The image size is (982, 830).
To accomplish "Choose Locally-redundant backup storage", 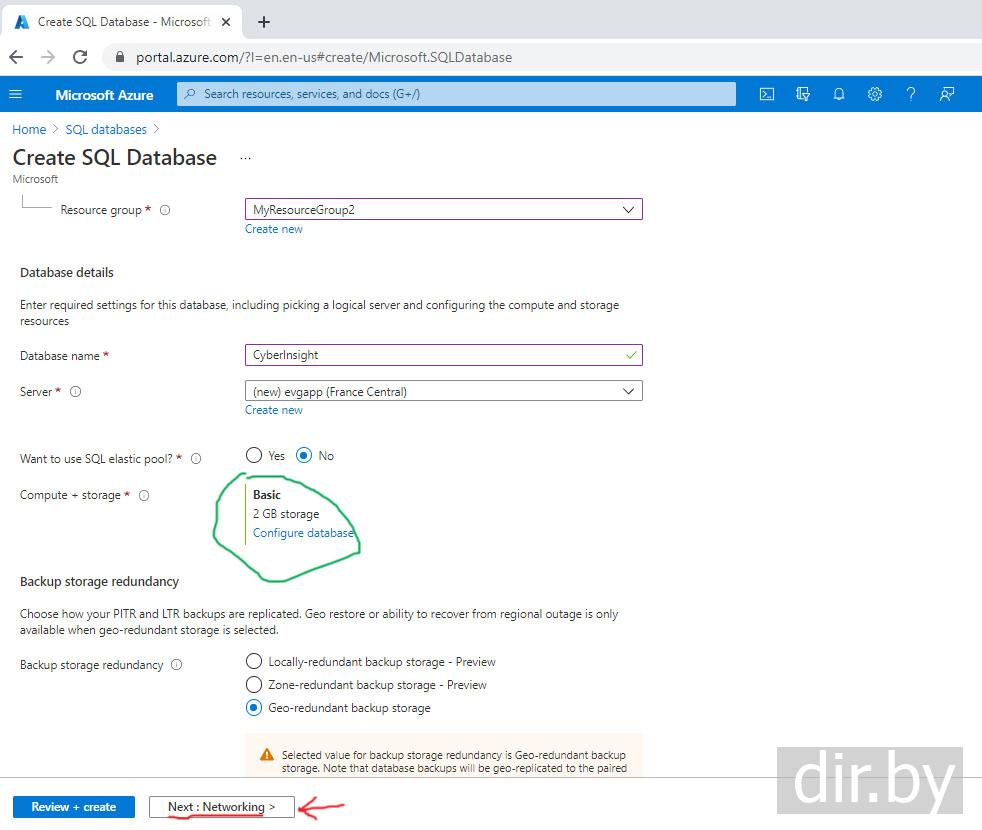I will tap(254, 661).
